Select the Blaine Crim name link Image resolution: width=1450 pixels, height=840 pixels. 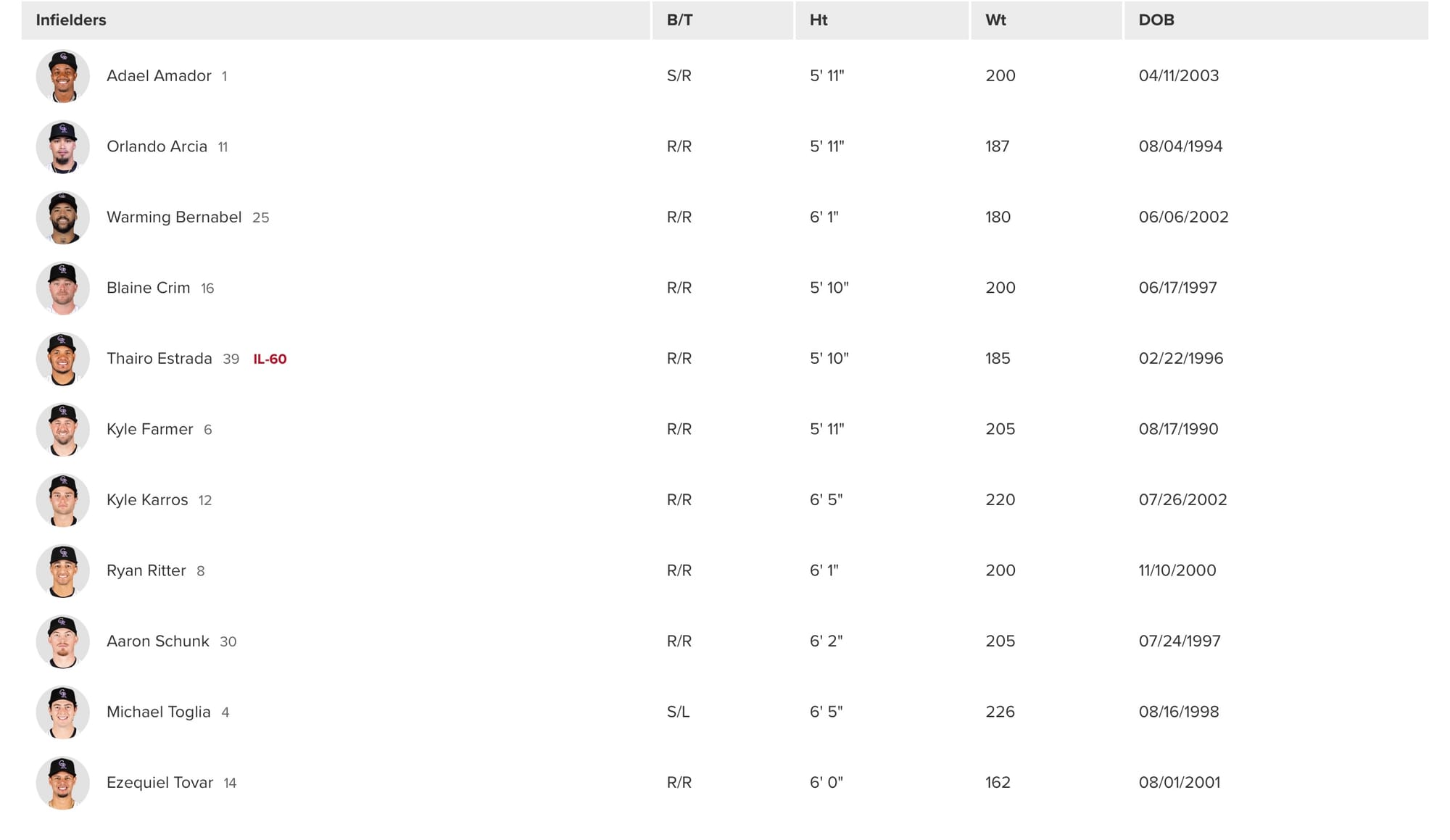[148, 288]
